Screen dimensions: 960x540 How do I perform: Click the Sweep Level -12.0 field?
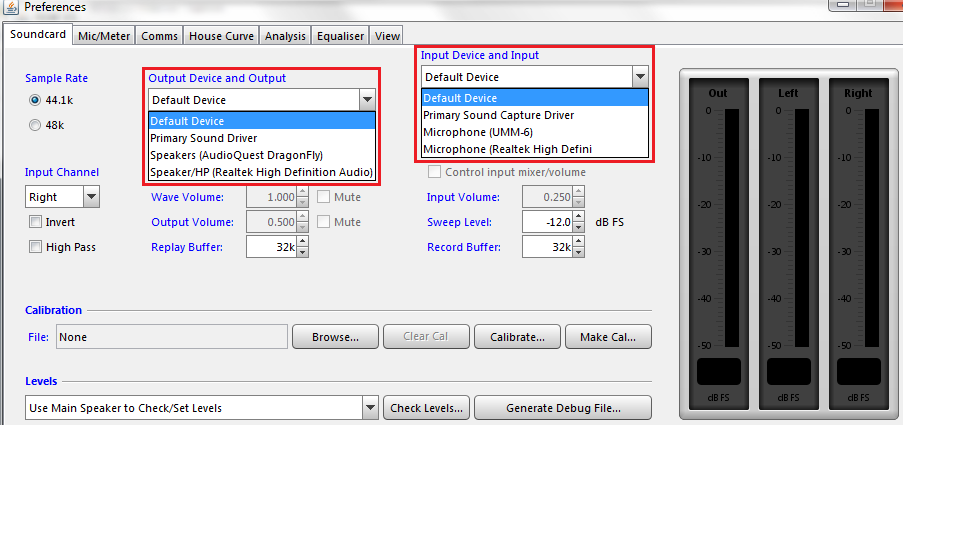pos(547,222)
